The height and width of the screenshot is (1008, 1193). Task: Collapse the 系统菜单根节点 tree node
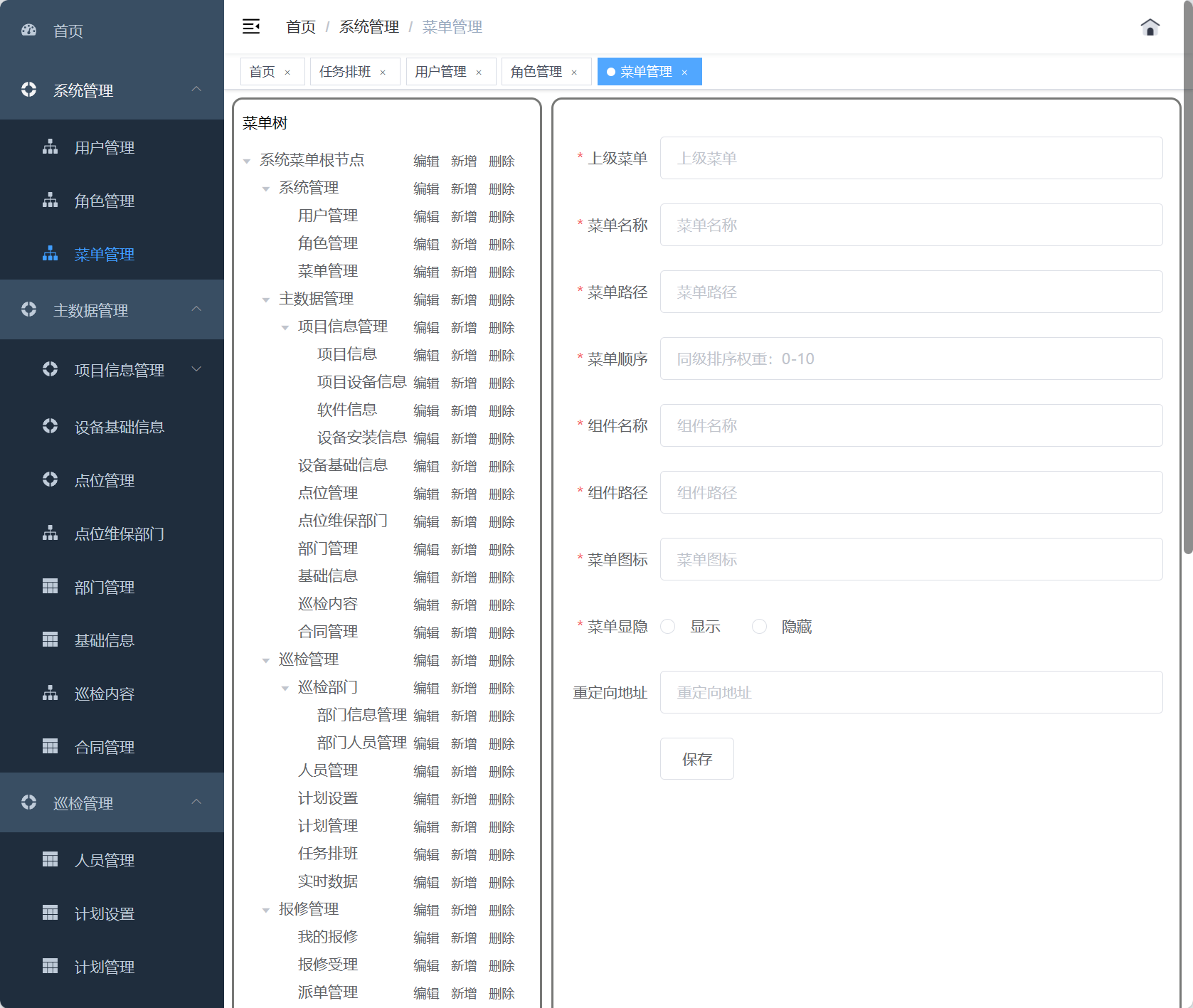[x=247, y=161]
